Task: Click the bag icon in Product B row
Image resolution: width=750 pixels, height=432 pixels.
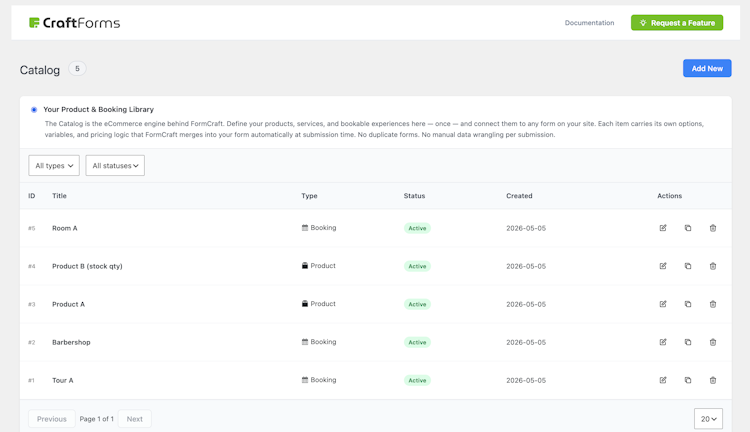Action: (305, 266)
